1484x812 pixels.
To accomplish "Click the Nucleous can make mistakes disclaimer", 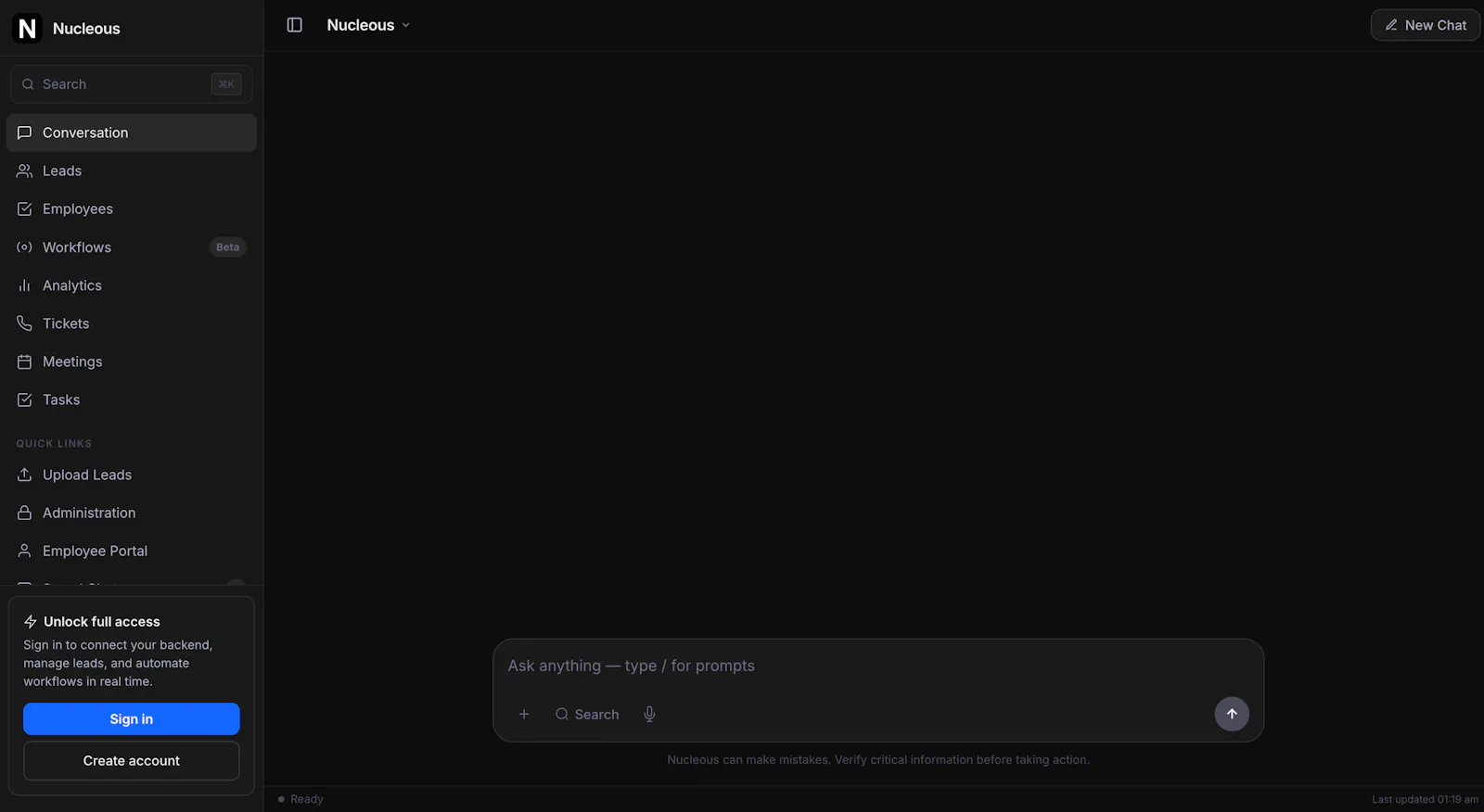I will point(878,760).
